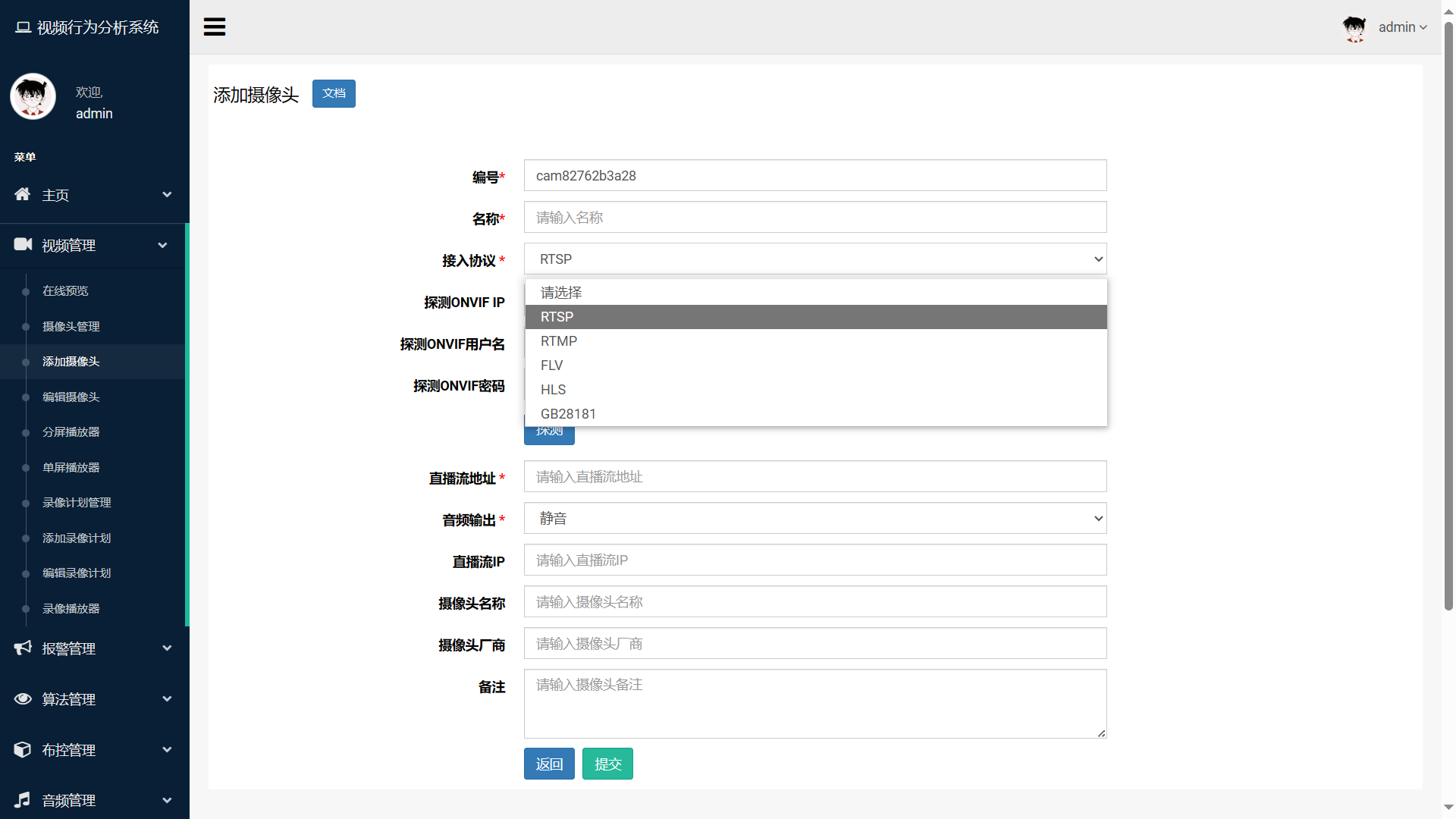
Task: Open the 接入协议 RTSP select box
Action: 815,259
